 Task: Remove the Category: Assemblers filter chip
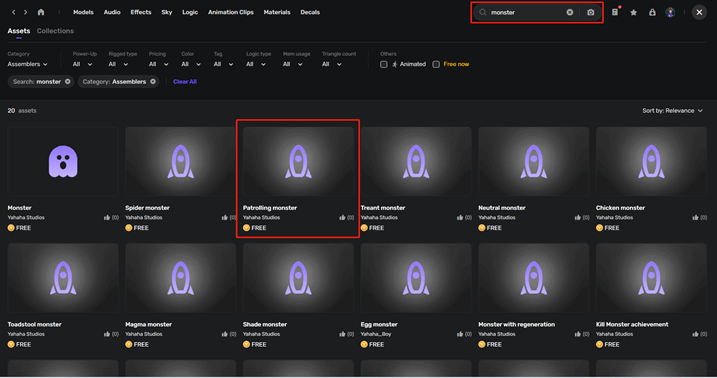(x=153, y=81)
